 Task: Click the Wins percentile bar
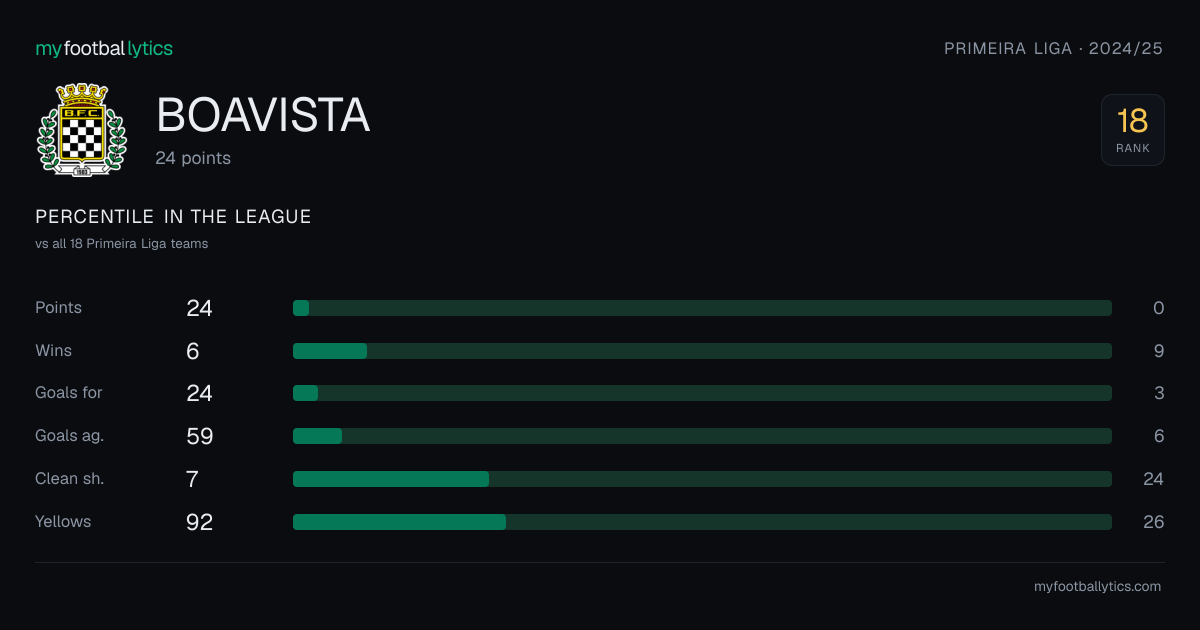[702, 351]
